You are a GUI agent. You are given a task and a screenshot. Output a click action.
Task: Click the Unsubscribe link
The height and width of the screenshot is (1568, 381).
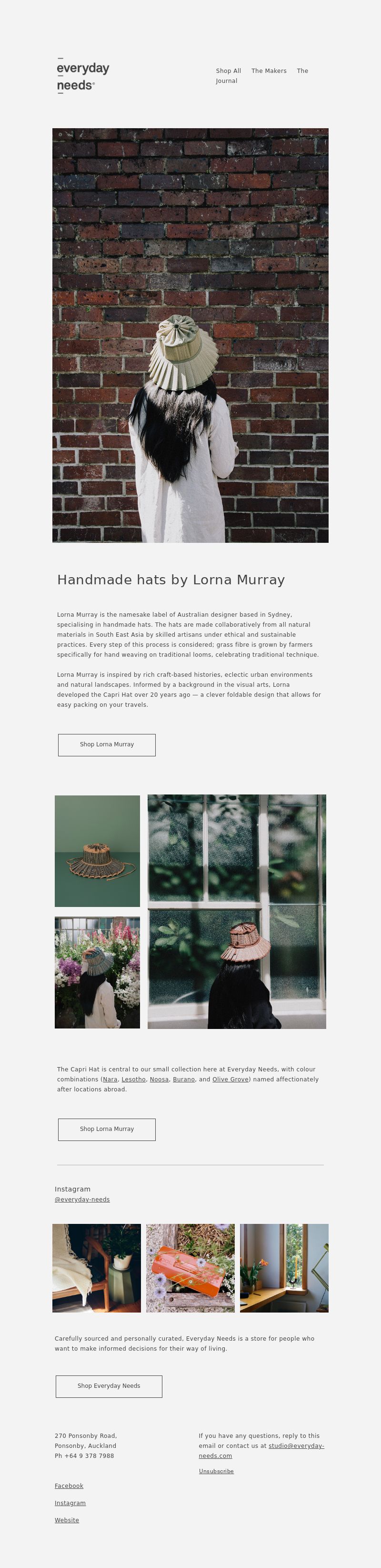pos(216,1471)
